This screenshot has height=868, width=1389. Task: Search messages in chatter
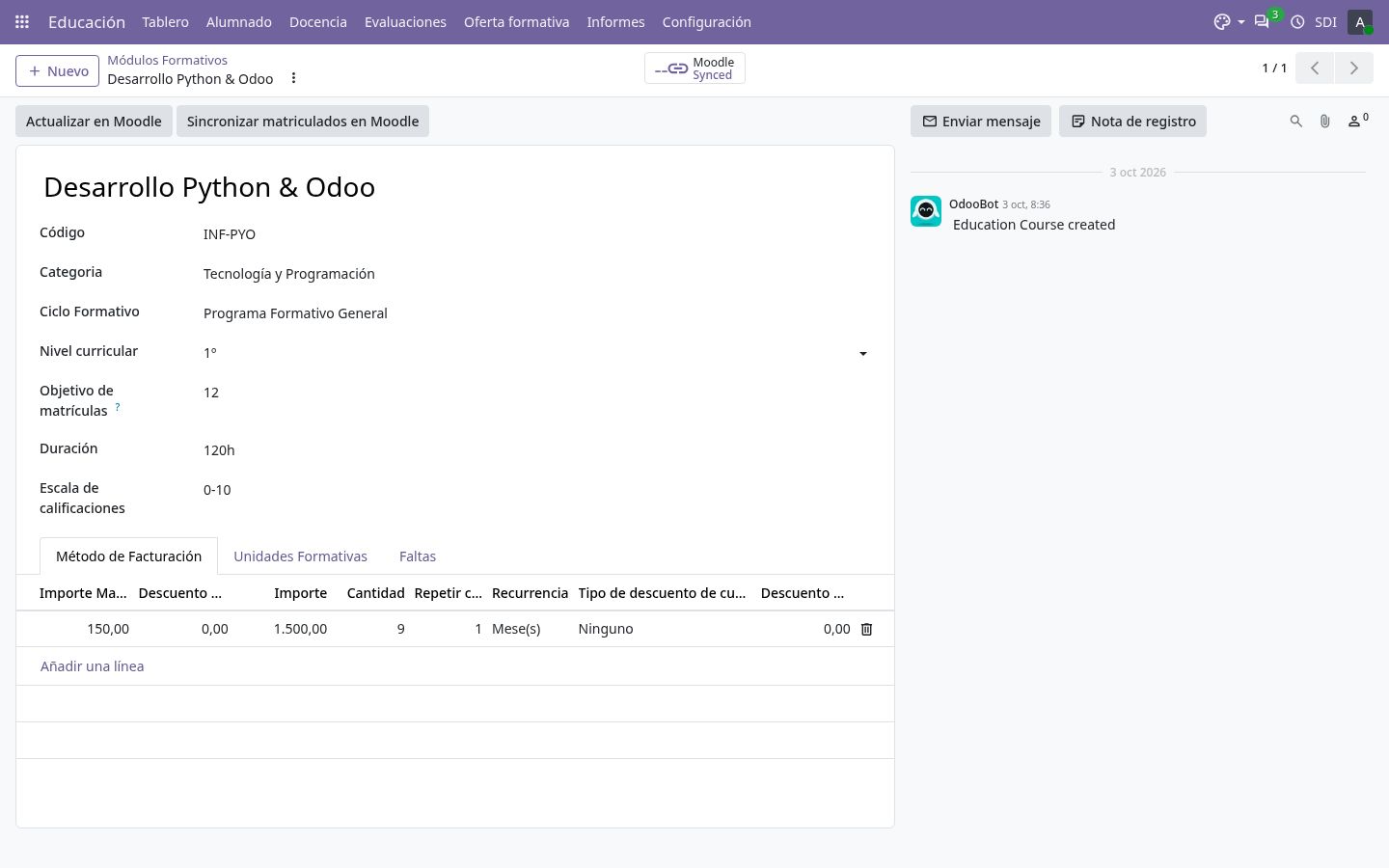(1296, 122)
